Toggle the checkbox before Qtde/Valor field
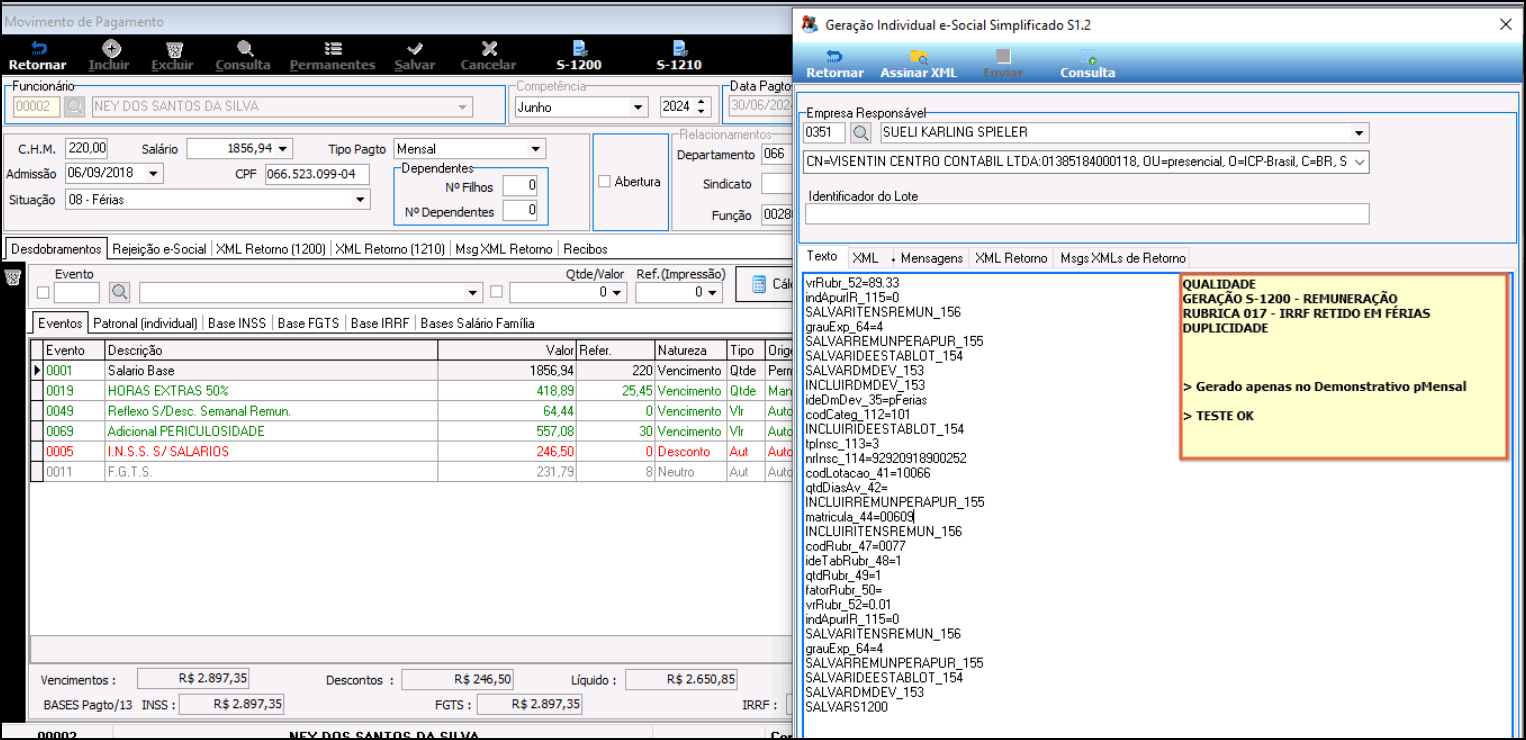Screen dimensions: 1526x740 [497, 292]
